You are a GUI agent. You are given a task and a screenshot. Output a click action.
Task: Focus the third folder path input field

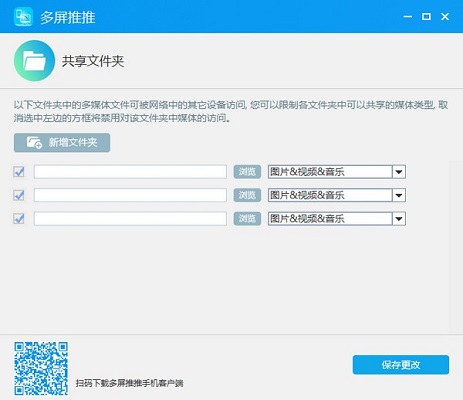click(130, 219)
